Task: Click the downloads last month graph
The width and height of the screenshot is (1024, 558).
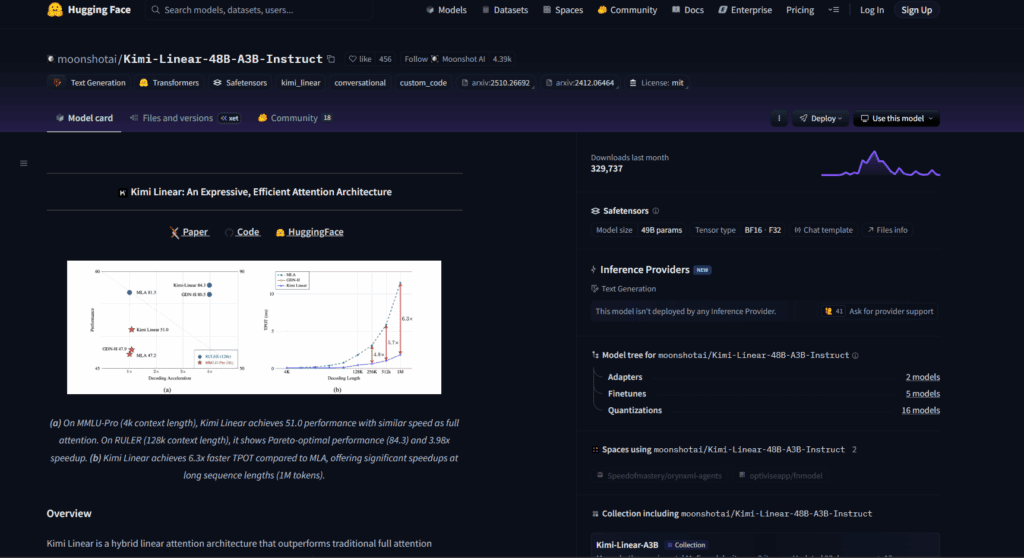Action: [x=880, y=164]
